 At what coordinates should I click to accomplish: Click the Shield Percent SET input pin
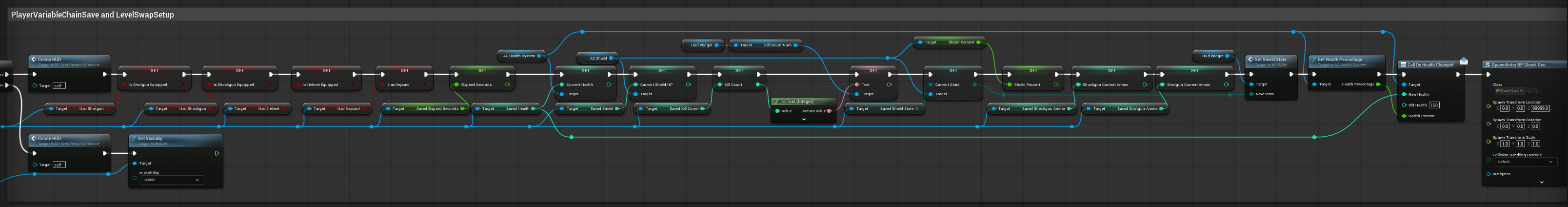(x=1009, y=84)
